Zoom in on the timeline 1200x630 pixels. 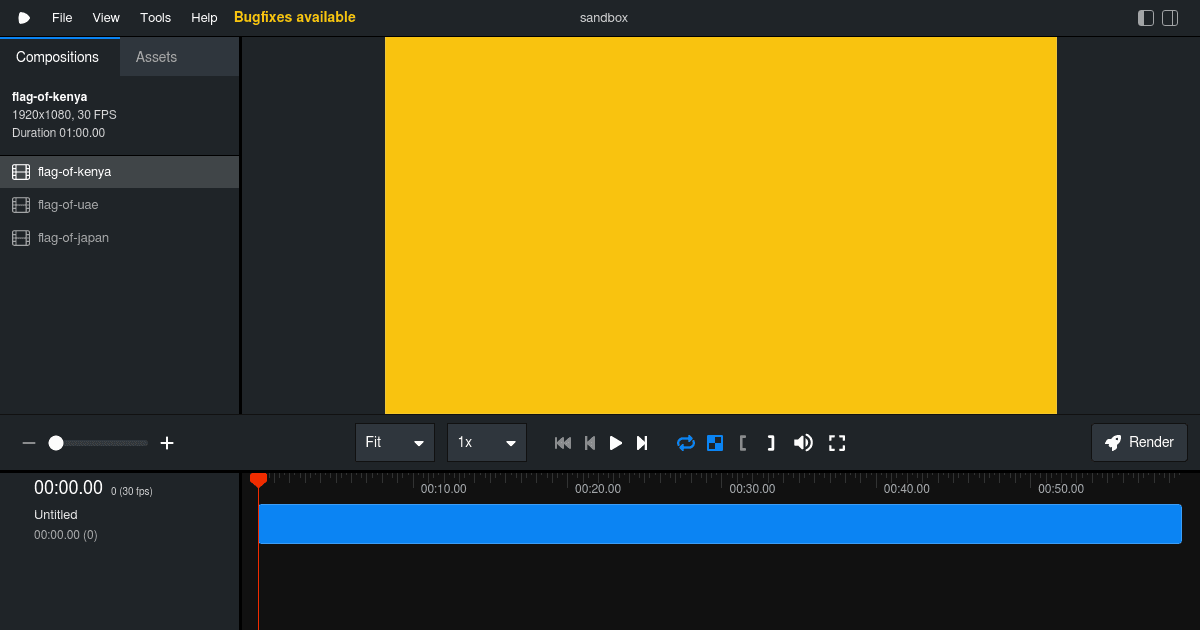[166, 442]
